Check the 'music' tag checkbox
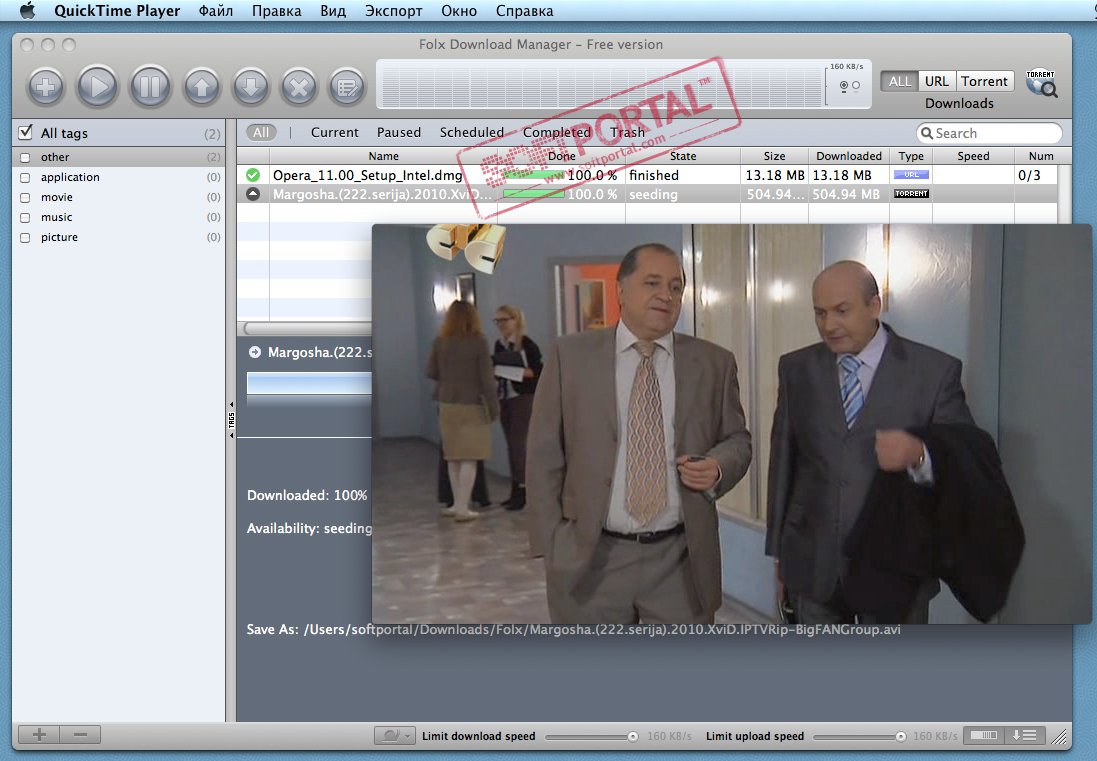Screen dimensions: 1097x761 point(25,218)
